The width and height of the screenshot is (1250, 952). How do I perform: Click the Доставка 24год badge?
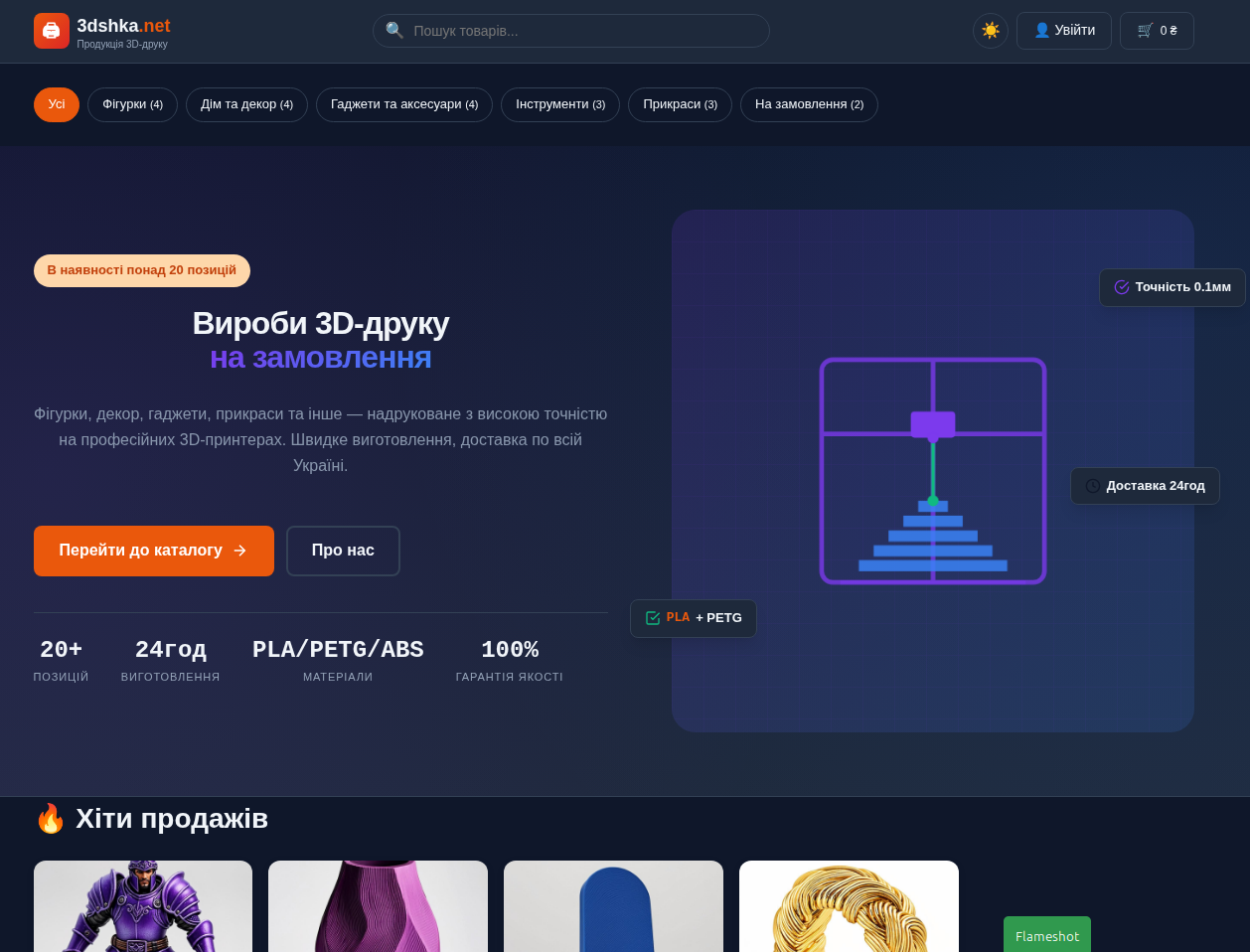1145,486
